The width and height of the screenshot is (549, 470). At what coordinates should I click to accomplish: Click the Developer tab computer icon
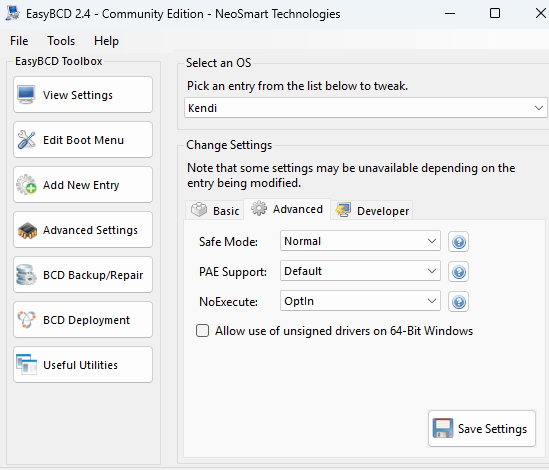pyautogui.click(x=343, y=210)
